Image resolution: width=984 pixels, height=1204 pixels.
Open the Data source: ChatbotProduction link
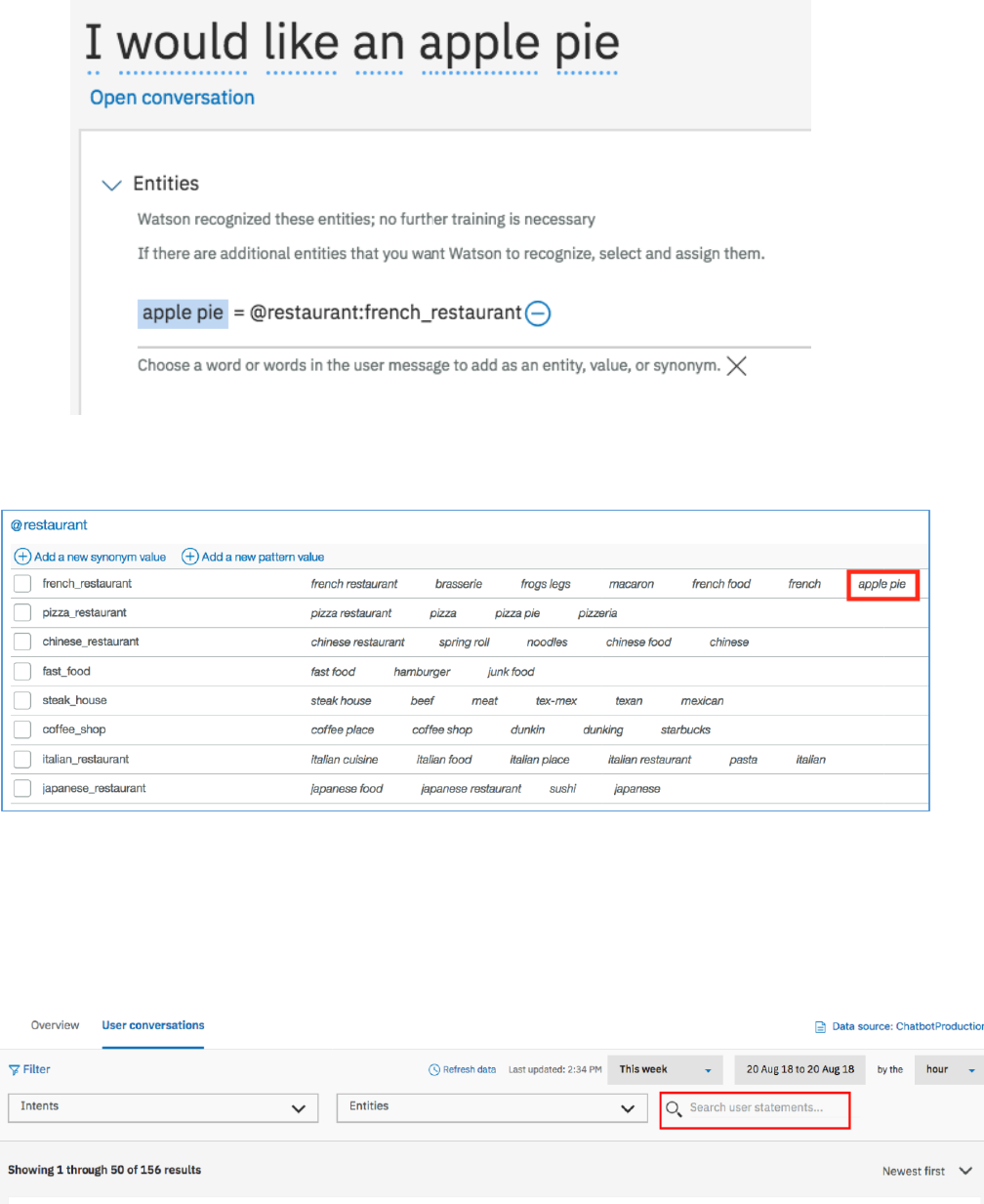pyautogui.click(x=899, y=1027)
